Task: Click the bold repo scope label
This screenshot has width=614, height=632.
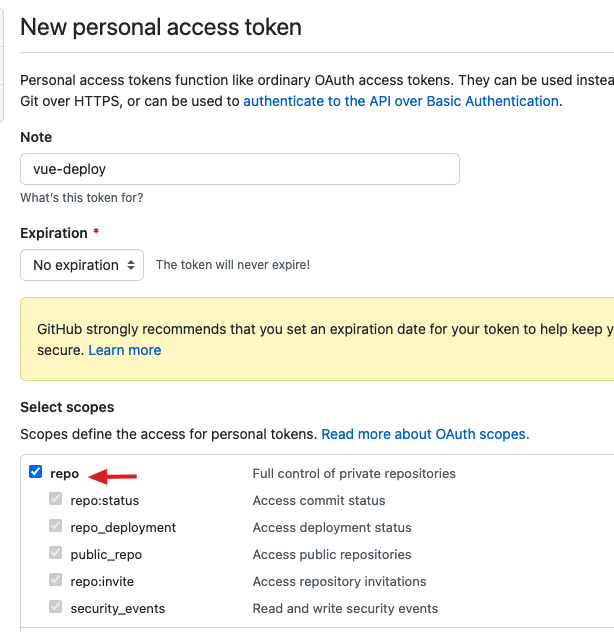Action: click(64, 474)
